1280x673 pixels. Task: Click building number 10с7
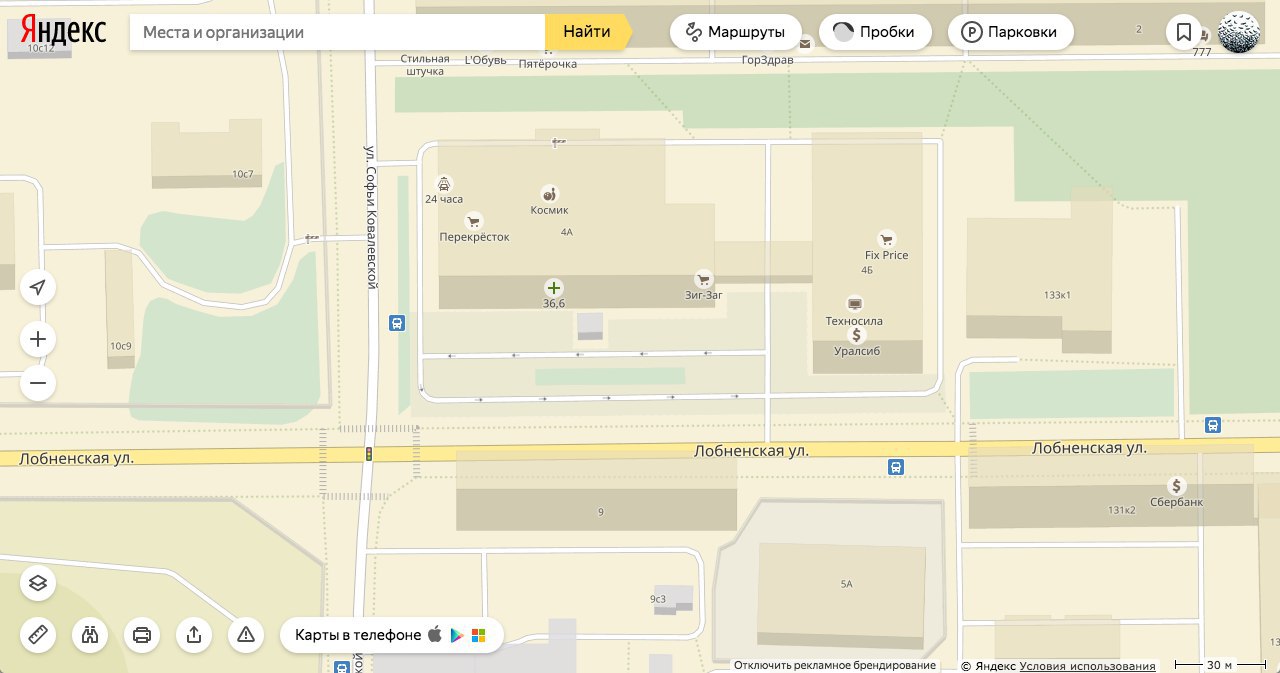(243, 174)
